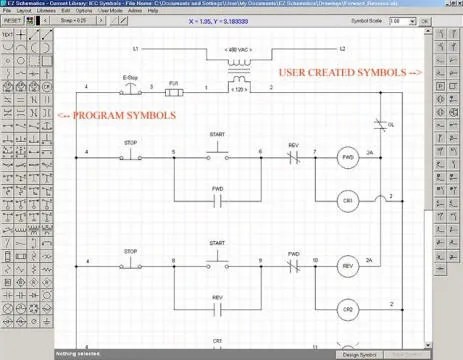Screen dimensions: 463x360
Task: Click the Step = 0.25 button
Action: [73, 21]
